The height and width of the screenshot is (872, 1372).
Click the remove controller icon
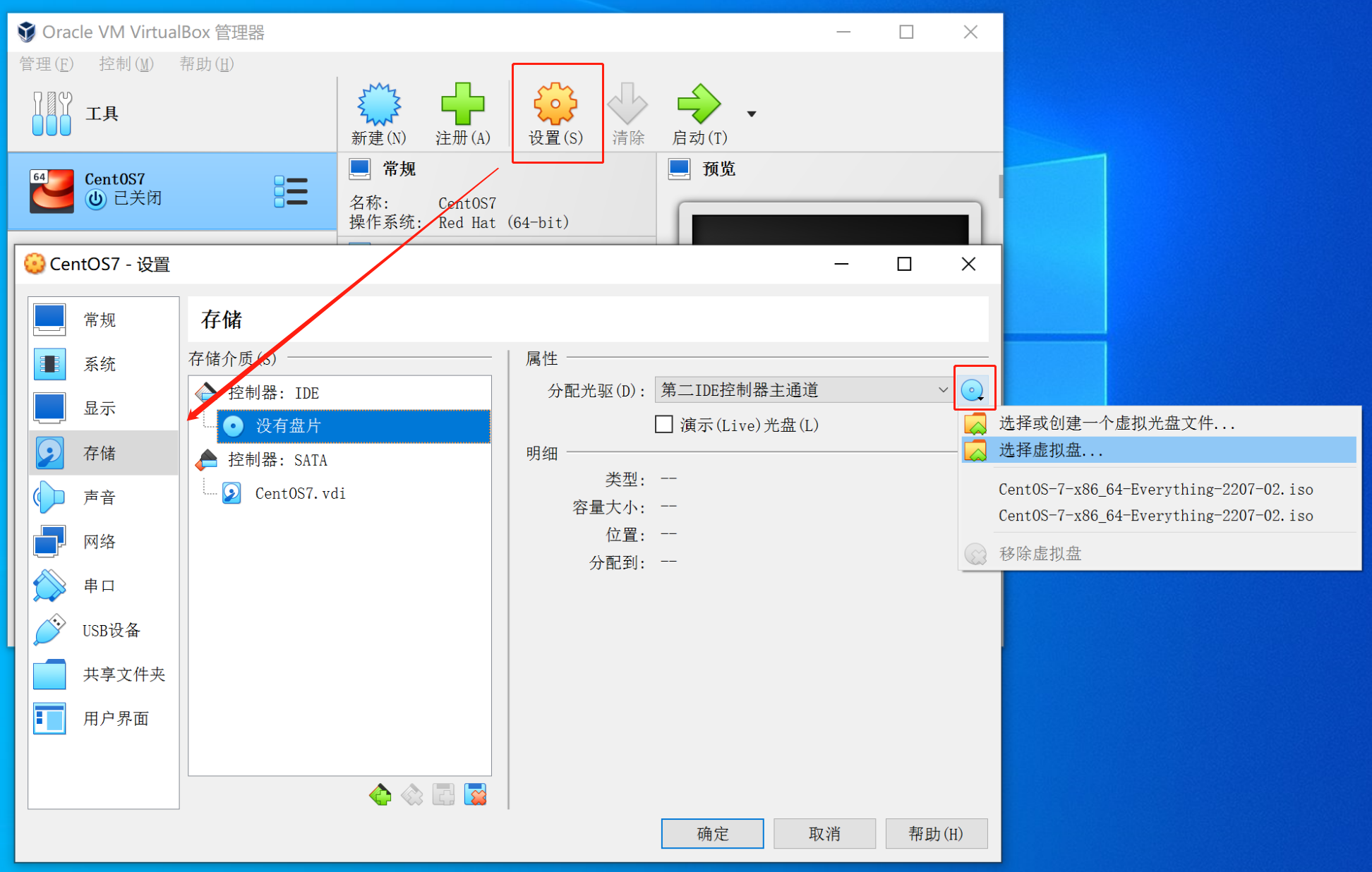(x=411, y=795)
